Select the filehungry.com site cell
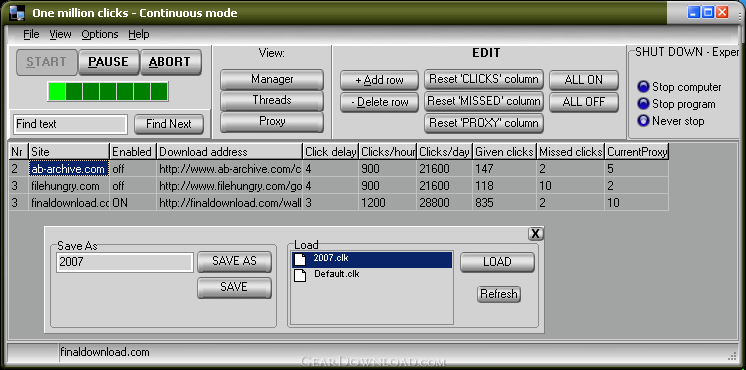746x370 pixels. [69, 185]
